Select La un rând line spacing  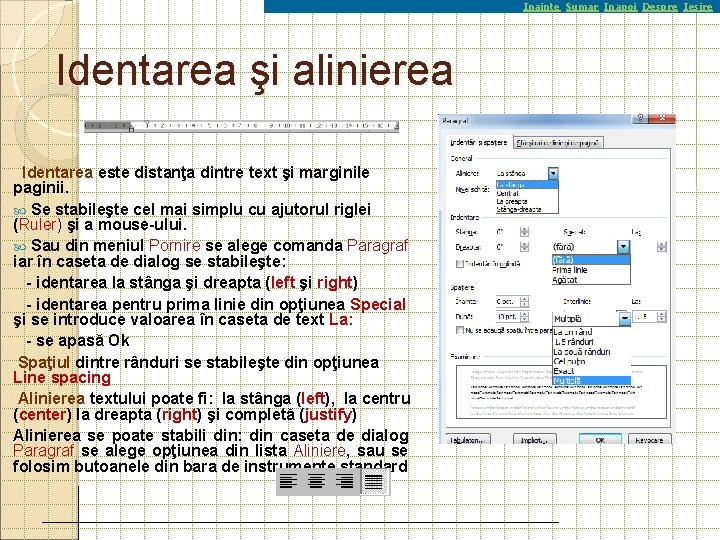[x=591, y=332]
